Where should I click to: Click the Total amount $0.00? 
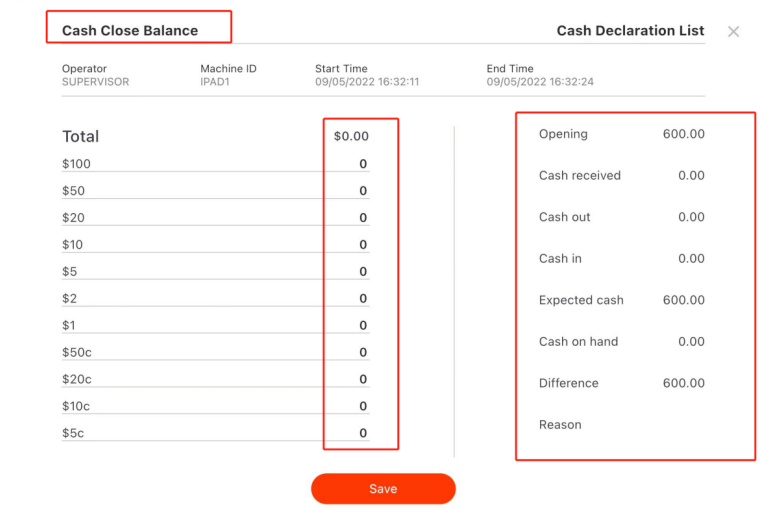pyautogui.click(x=351, y=136)
